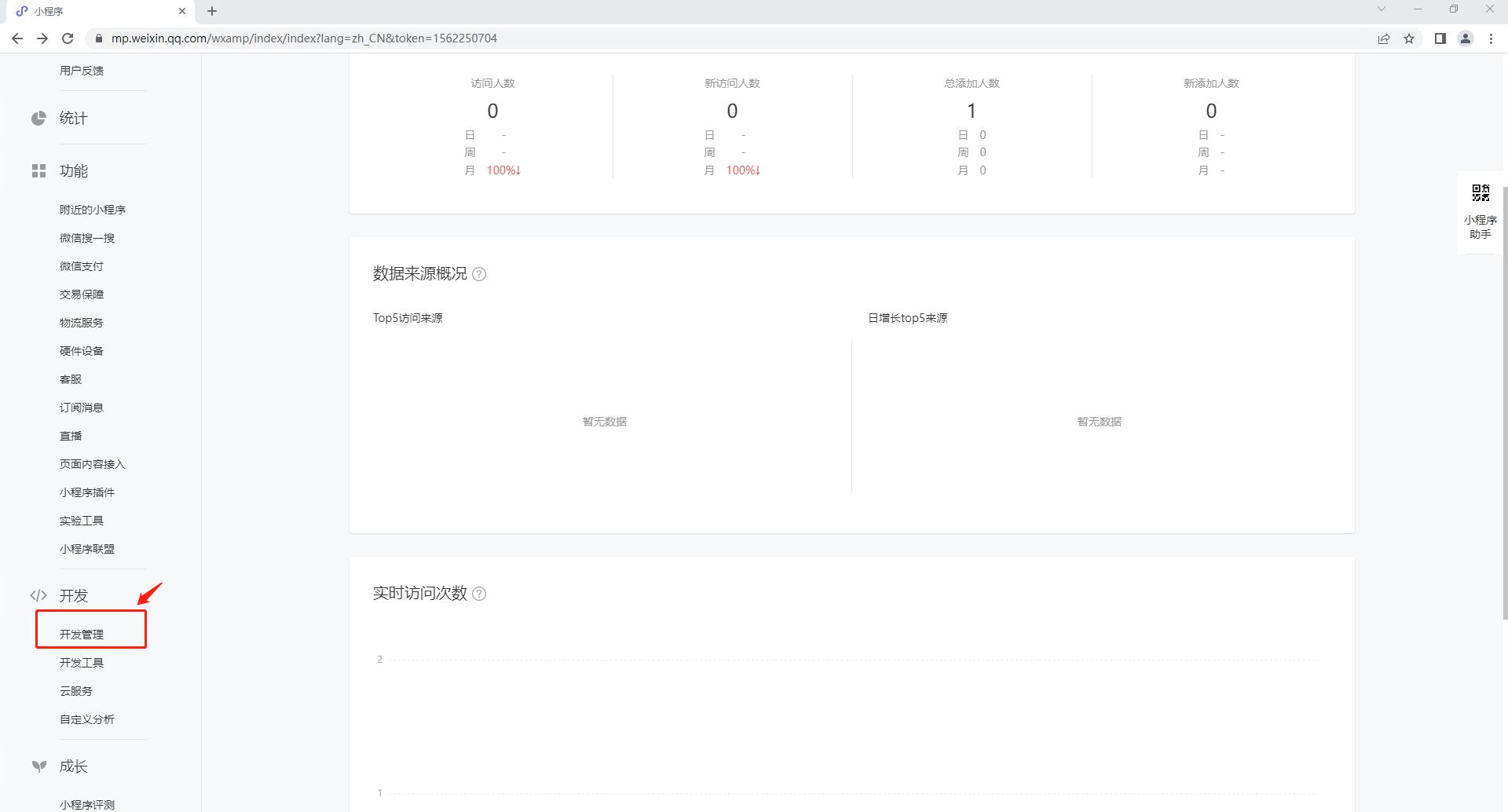Reload the current page
This screenshot has width=1508, height=812.
[x=68, y=38]
